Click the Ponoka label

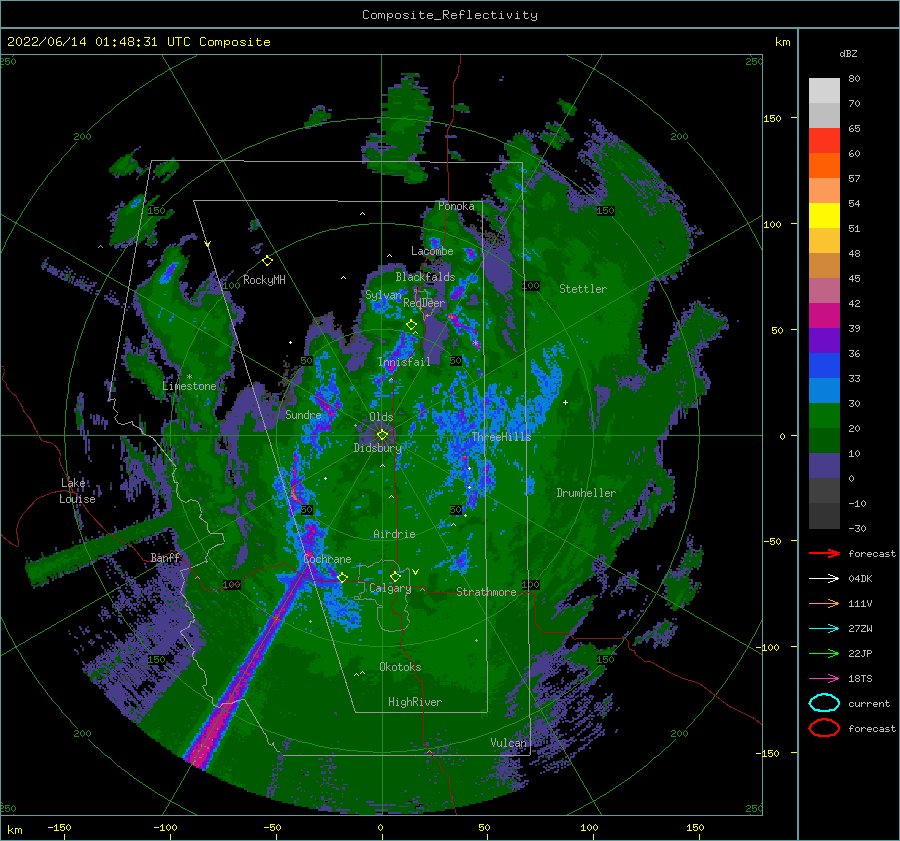click(456, 206)
